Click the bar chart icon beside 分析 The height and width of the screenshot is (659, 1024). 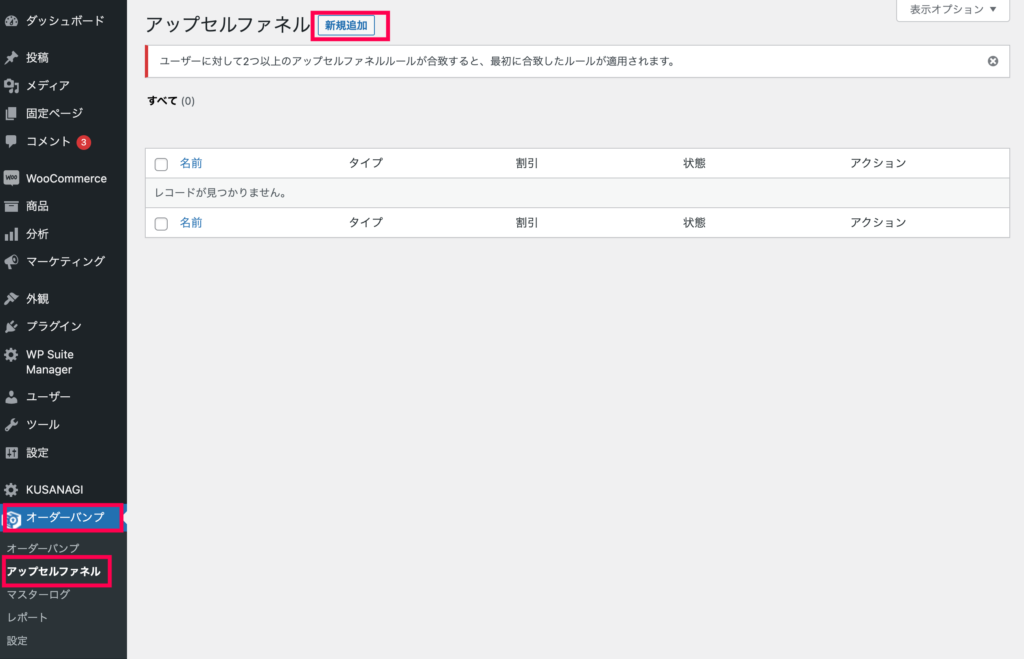(x=11, y=234)
